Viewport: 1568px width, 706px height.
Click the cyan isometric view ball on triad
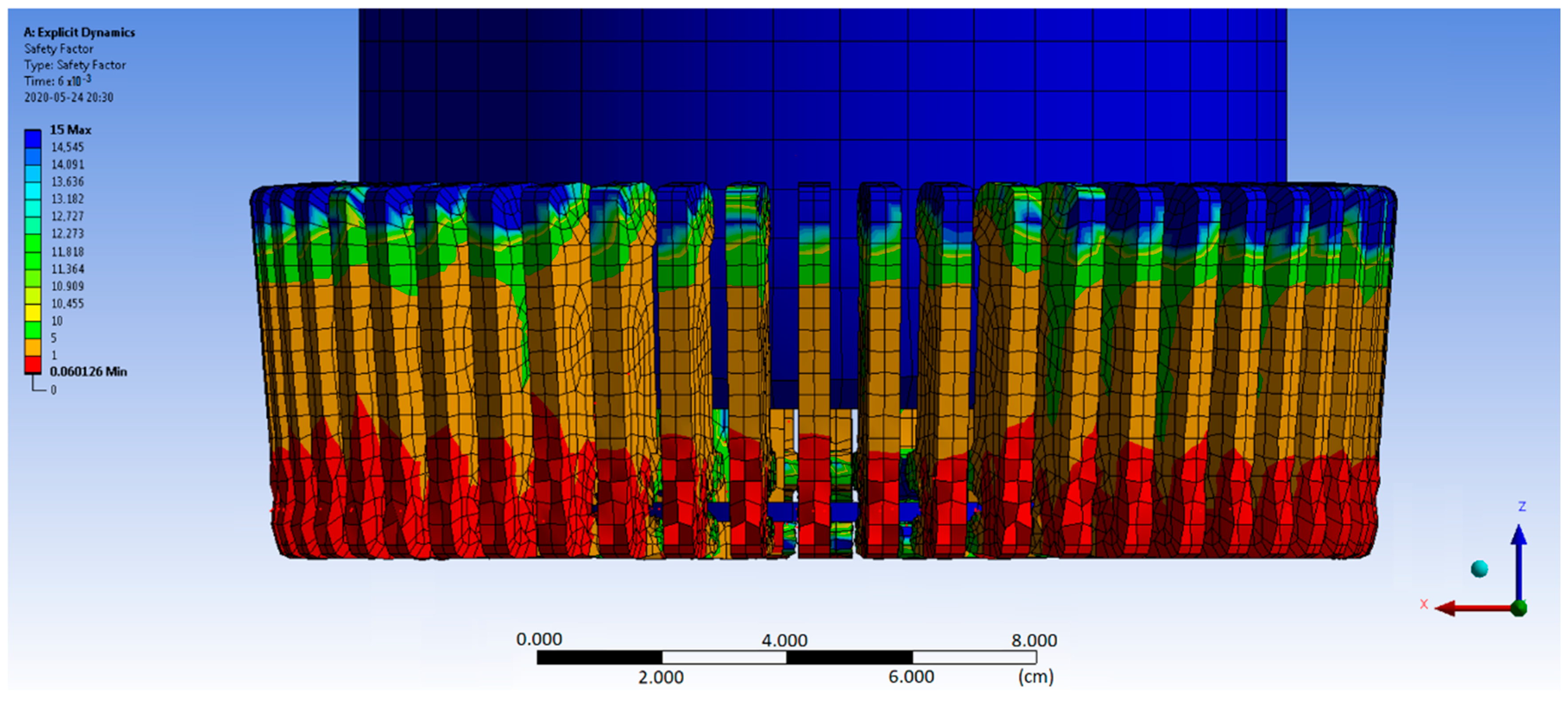pos(1479,568)
